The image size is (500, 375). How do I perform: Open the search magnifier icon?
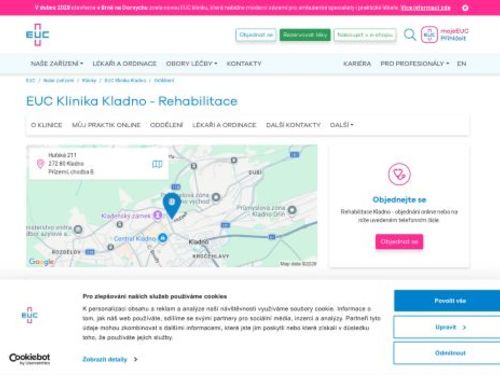point(410,35)
